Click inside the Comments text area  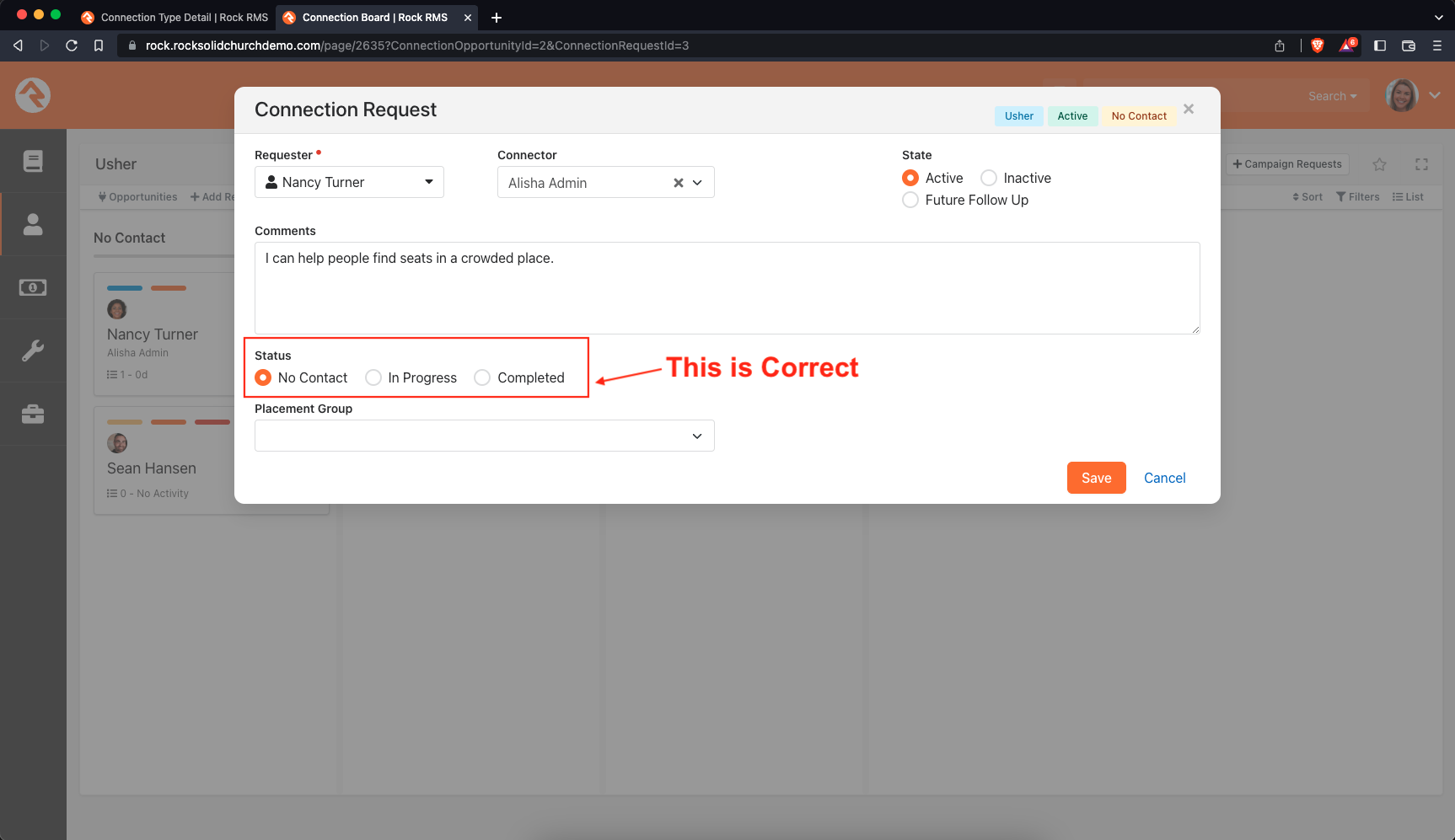coord(727,288)
